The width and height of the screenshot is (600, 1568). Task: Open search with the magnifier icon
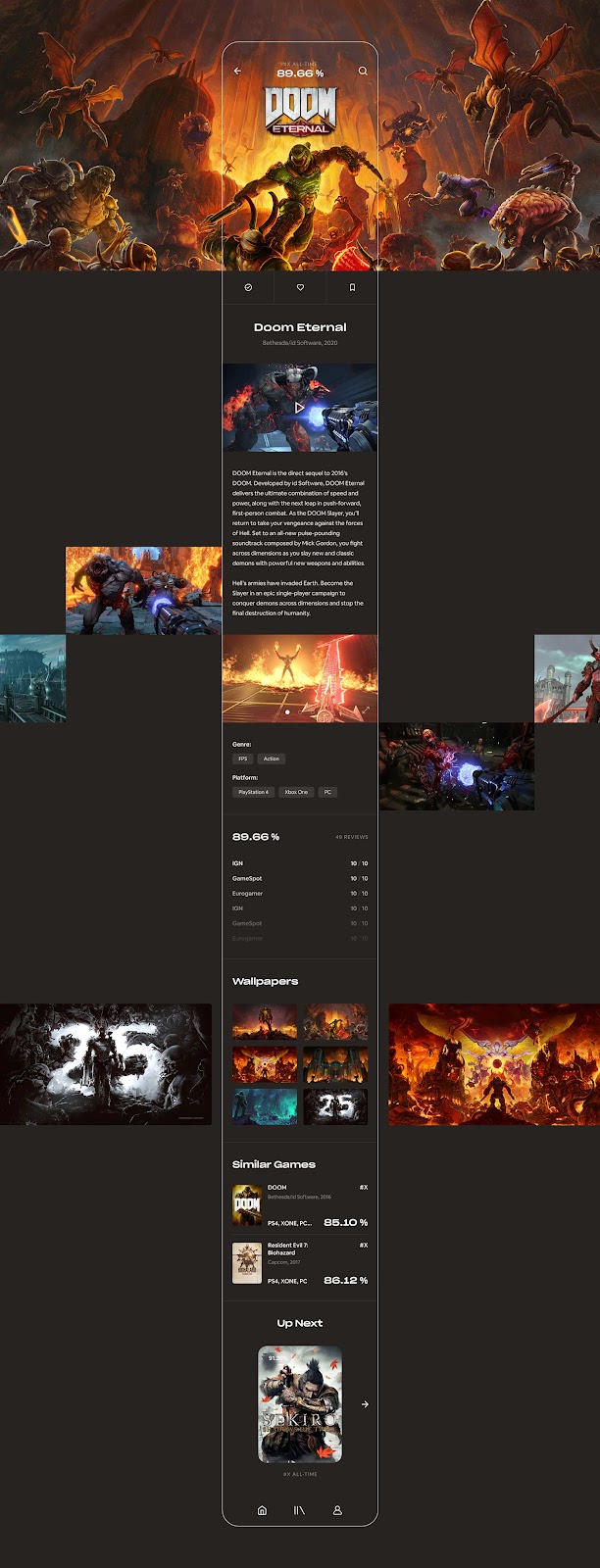[363, 71]
